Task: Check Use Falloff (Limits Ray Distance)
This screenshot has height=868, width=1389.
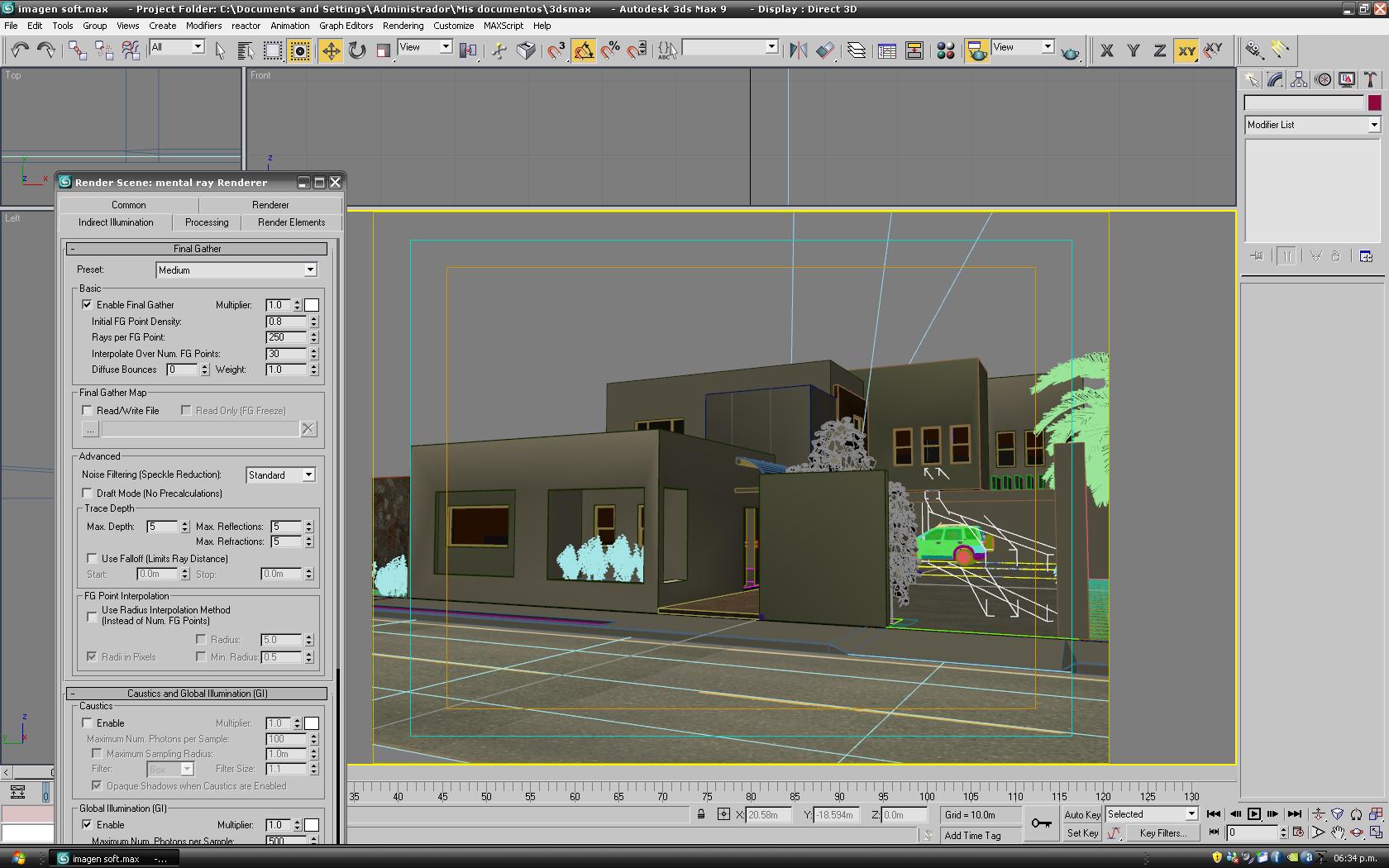Action: point(92,559)
